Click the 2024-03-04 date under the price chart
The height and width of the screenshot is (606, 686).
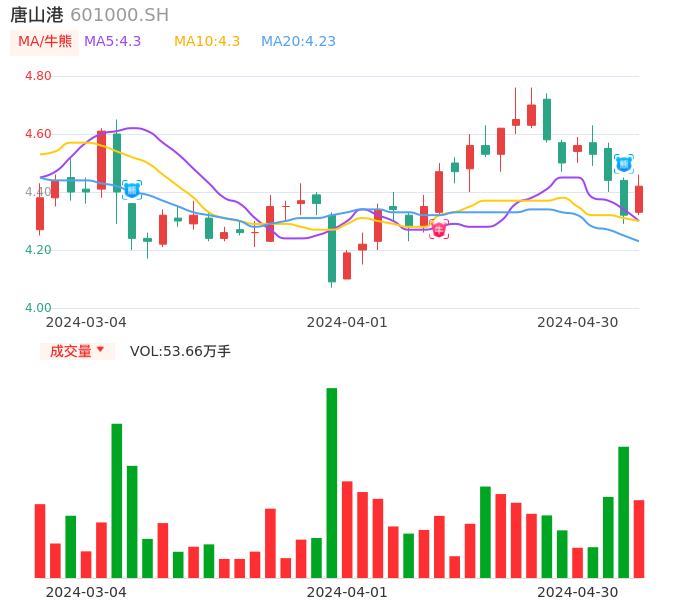coord(86,322)
